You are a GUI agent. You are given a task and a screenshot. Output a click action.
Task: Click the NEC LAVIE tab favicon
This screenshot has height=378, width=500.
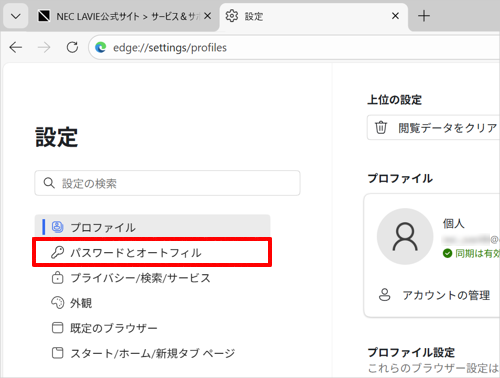tap(44, 16)
